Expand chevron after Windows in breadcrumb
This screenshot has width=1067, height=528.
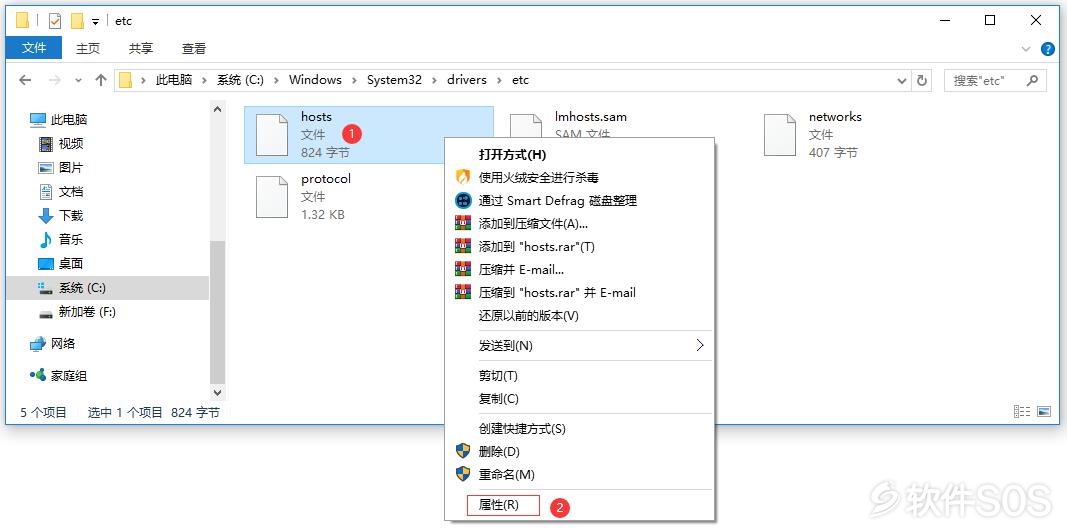click(x=354, y=80)
